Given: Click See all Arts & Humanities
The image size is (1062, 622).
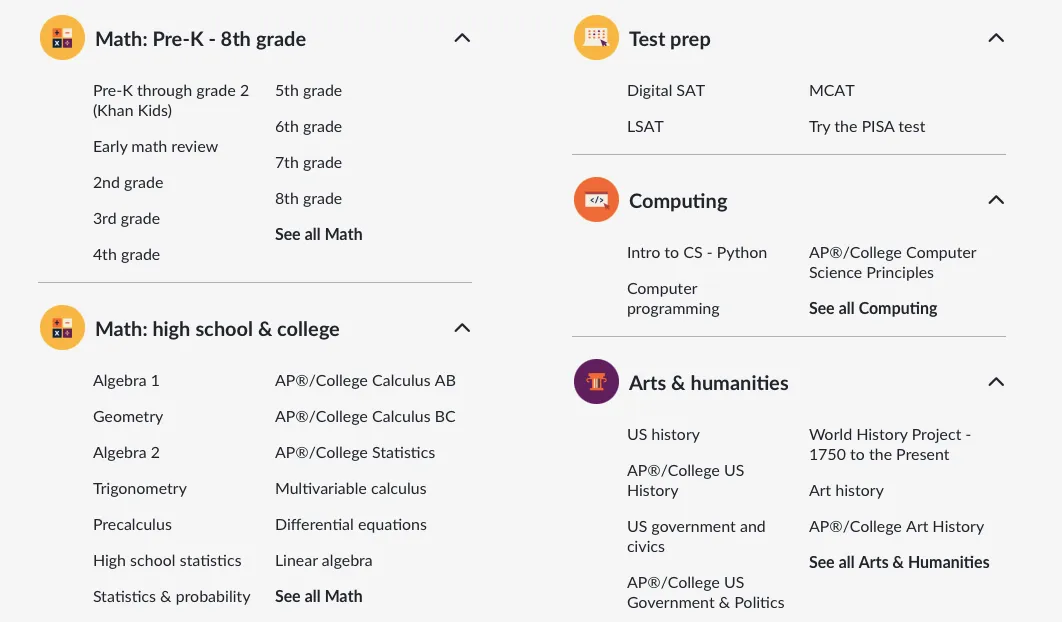Looking at the screenshot, I should [899, 563].
